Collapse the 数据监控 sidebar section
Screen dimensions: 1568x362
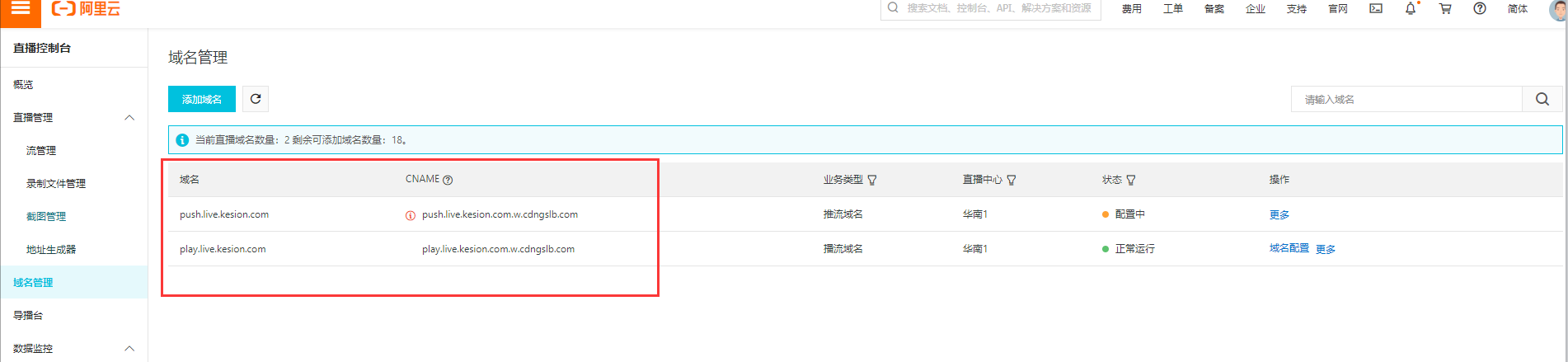click(129, 349)
